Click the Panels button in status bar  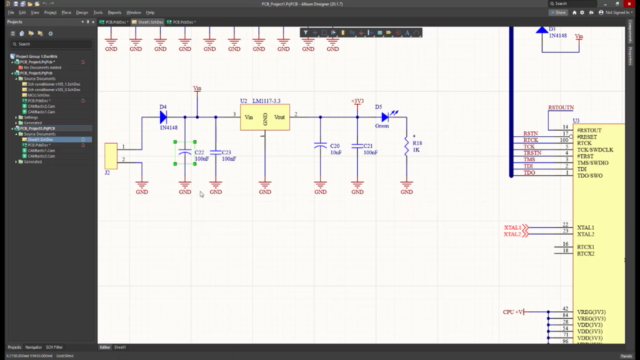[626, 356]
